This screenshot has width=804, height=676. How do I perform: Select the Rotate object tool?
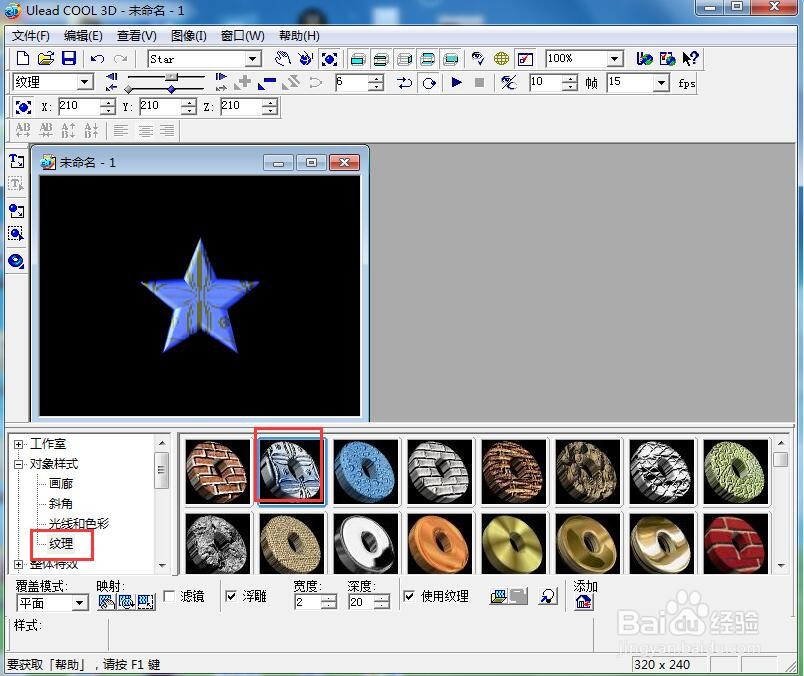[x=306, y=59]
